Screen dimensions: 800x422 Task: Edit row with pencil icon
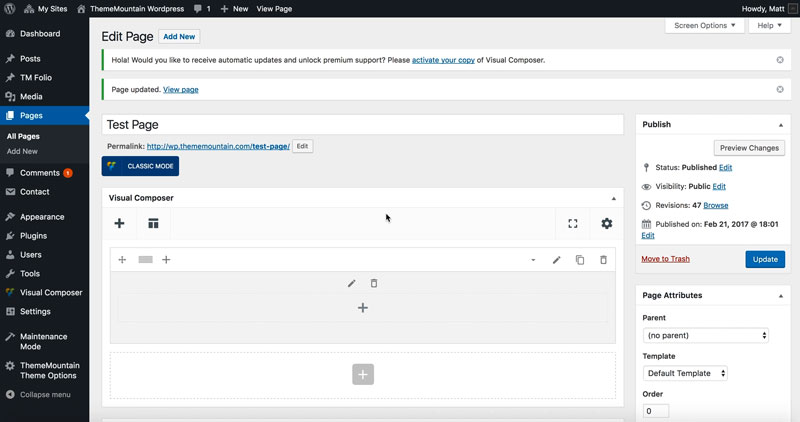click(x=557, y=260)
